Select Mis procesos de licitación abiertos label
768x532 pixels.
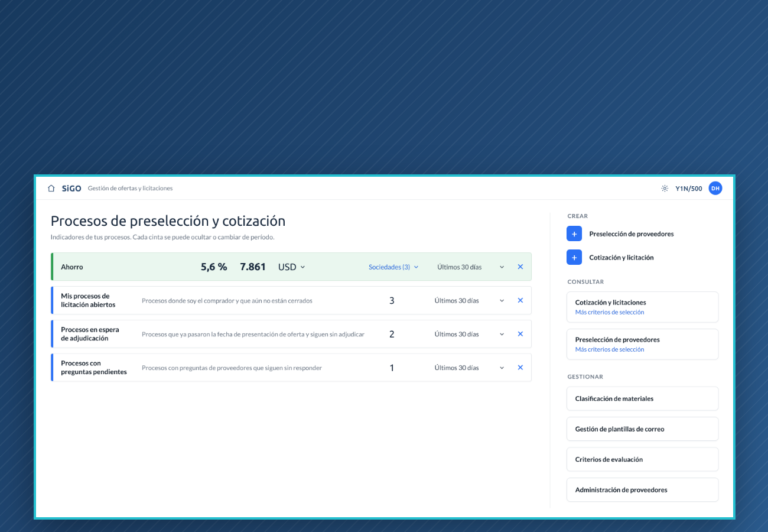pyautogui.click(x=88, y=300)
